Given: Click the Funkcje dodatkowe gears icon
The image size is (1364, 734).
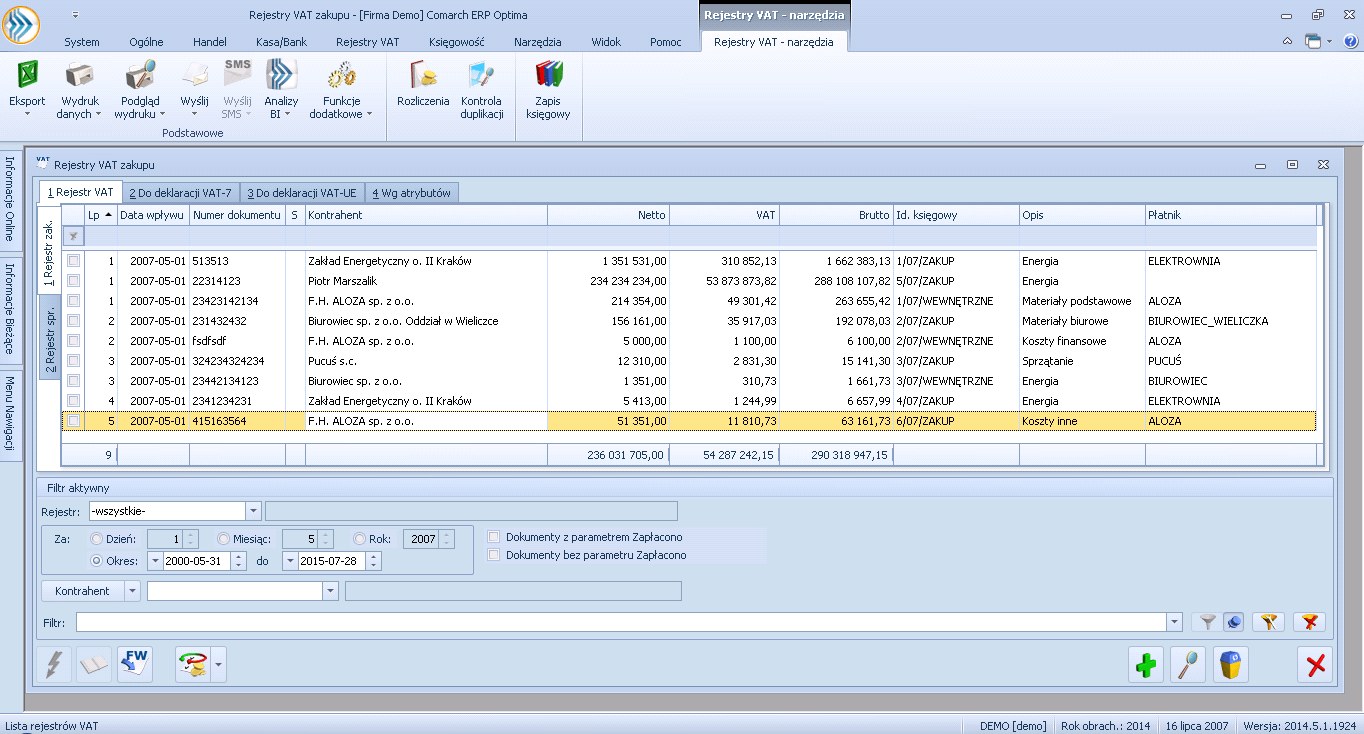Looking at the screenshot, I should click(x=341, y=76).
